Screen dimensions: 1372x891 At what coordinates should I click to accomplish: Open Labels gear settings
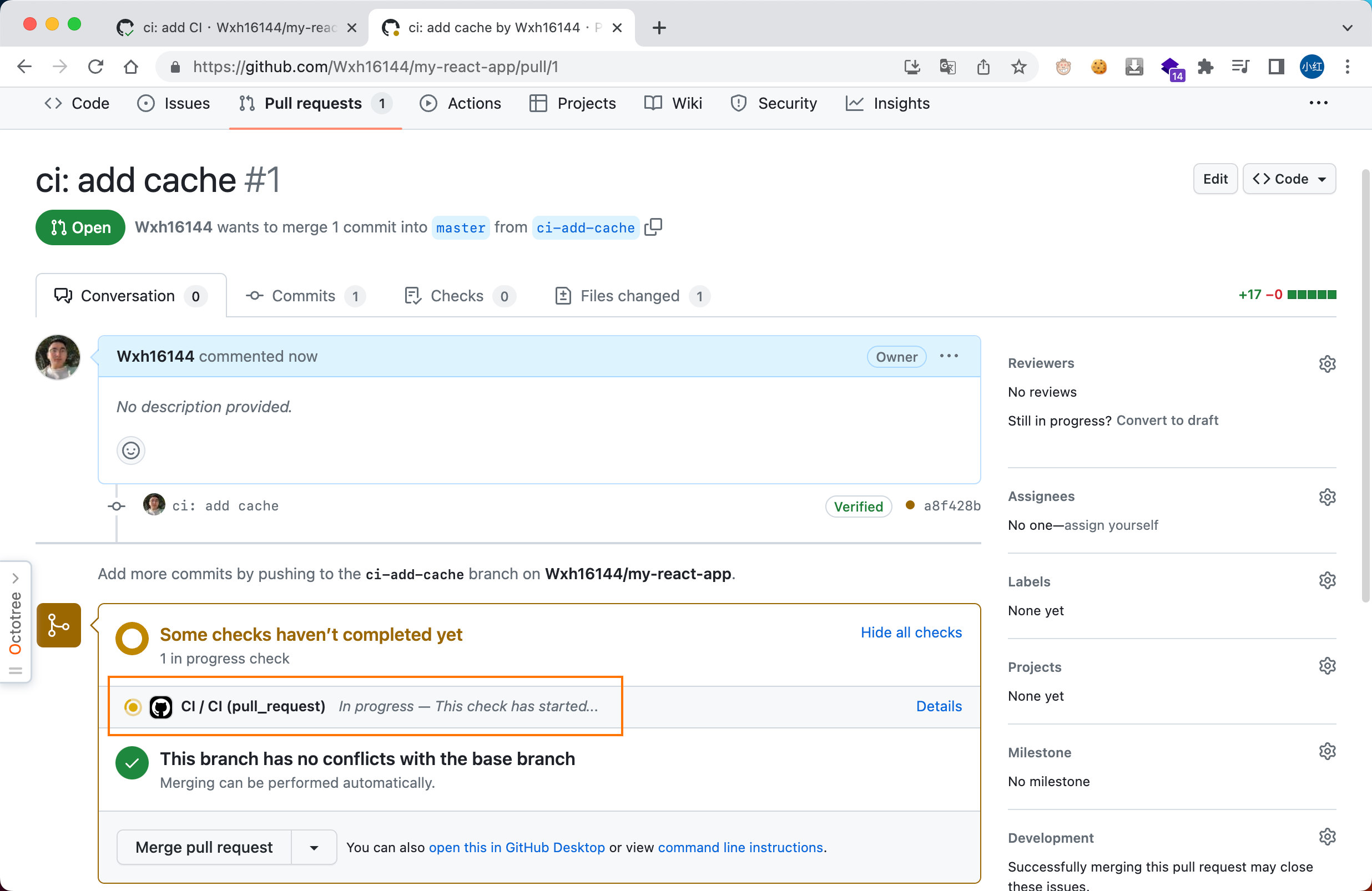coord(1326,581)
